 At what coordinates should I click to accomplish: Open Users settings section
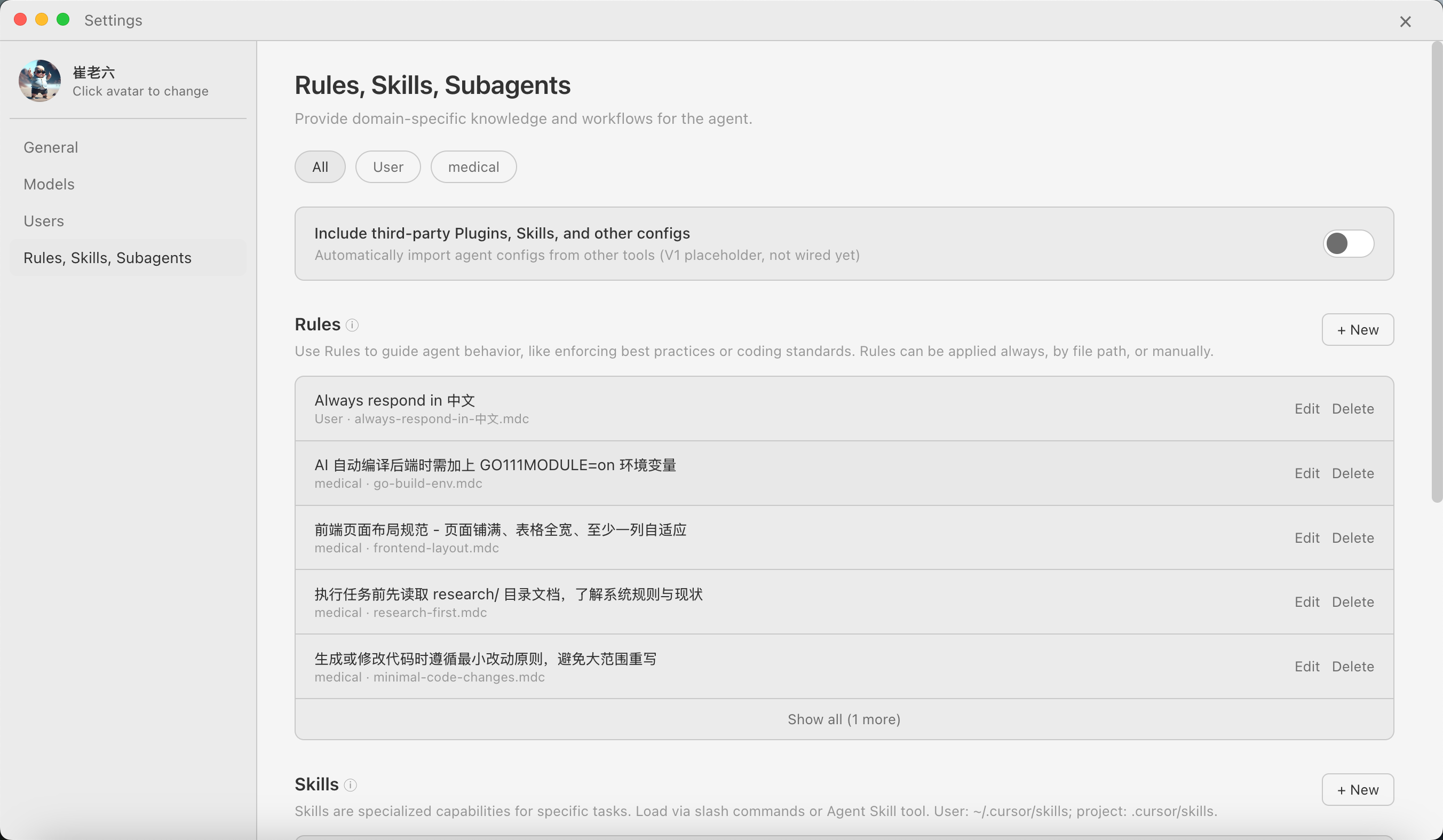coord(128,221)
